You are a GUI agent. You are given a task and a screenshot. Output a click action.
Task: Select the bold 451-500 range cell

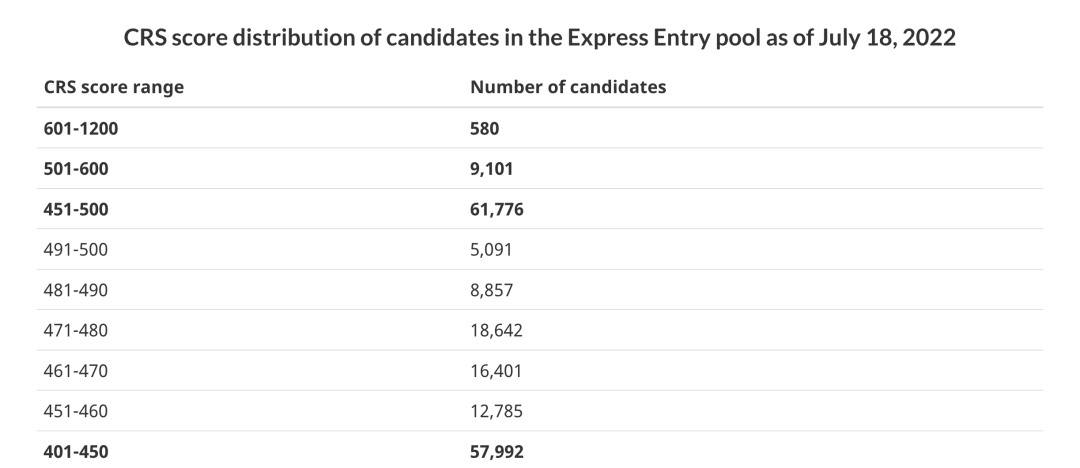click(76, 209)
